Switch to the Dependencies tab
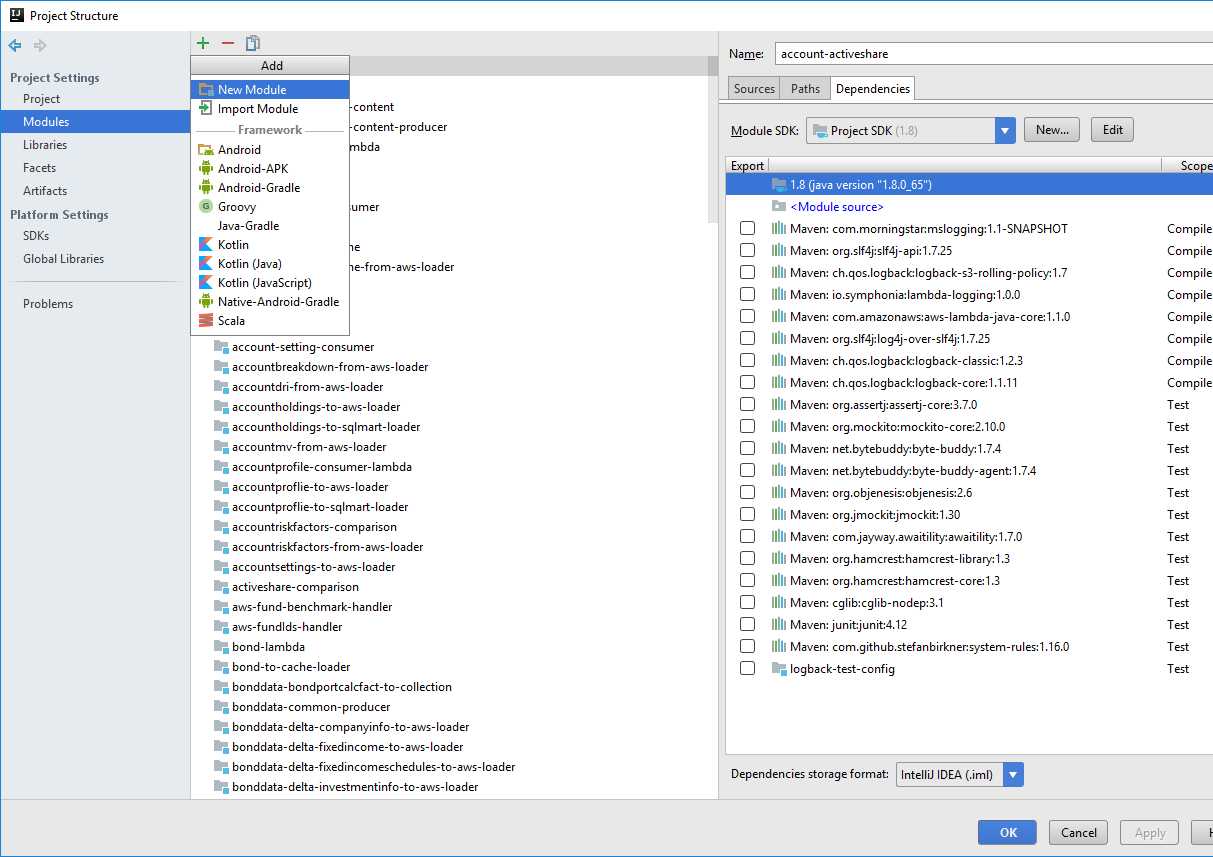This screenshot has width=1213, height=857. click(873, 89)
